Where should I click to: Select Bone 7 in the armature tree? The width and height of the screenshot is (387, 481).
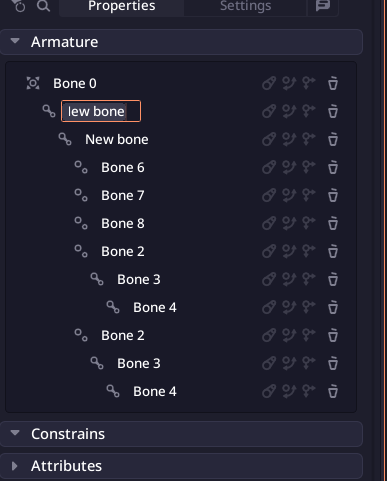[x=123, y=195]
